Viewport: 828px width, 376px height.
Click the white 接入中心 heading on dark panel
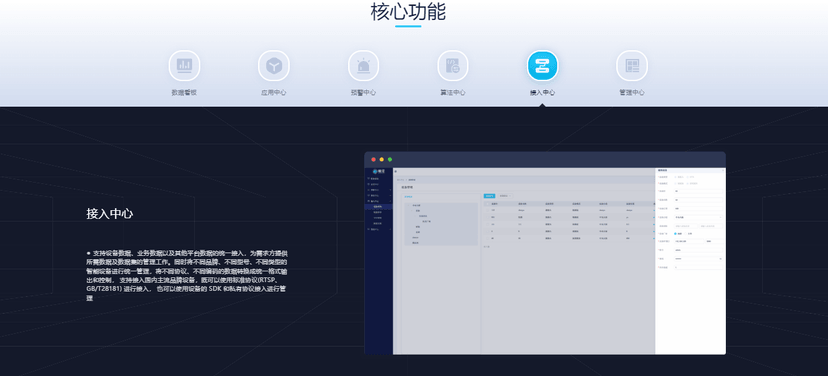point(110,214)
